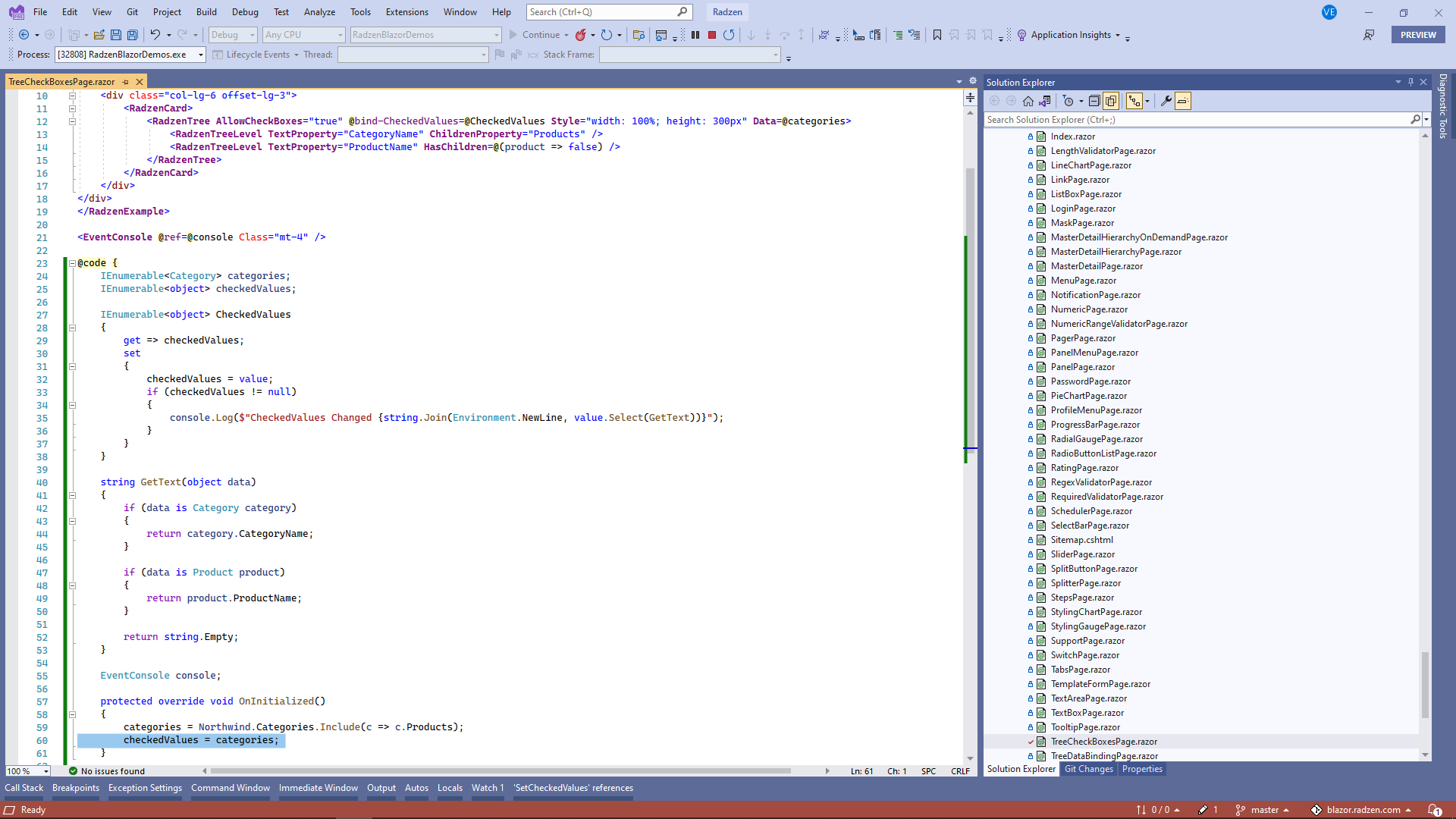Pause debugging with the Break All icon
The image size is (1456, 819).
tap(695, 35)
